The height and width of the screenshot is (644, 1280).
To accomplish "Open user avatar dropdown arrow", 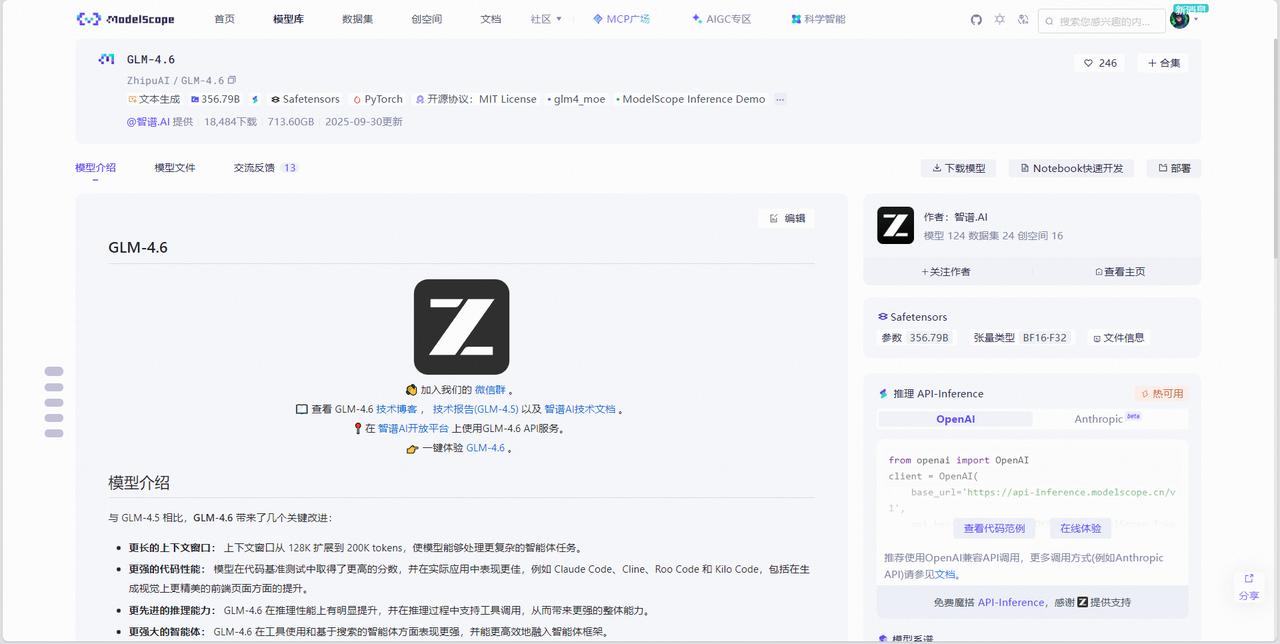I will tap(1196, 19).
